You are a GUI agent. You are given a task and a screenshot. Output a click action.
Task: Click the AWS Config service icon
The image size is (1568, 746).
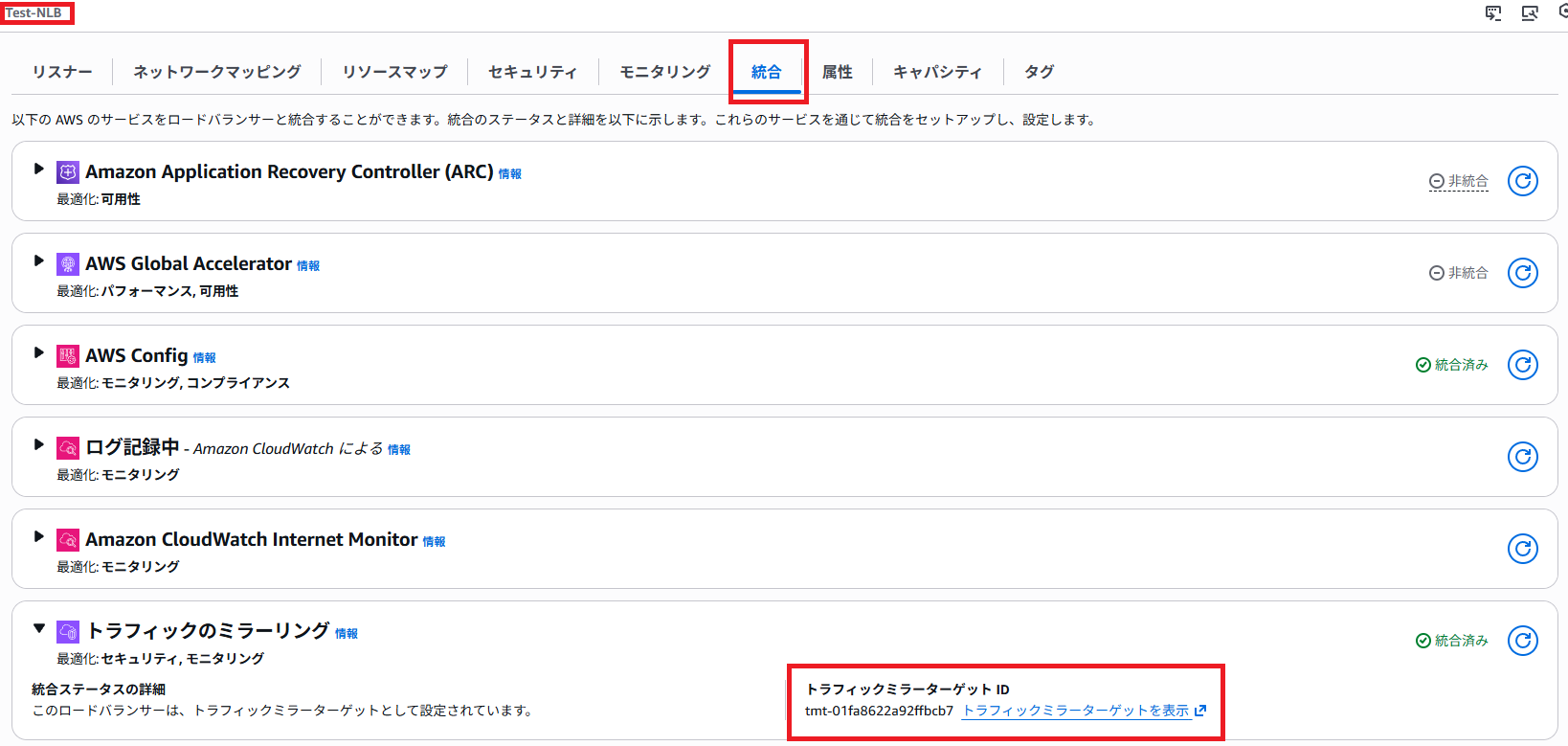click(68, 356)
